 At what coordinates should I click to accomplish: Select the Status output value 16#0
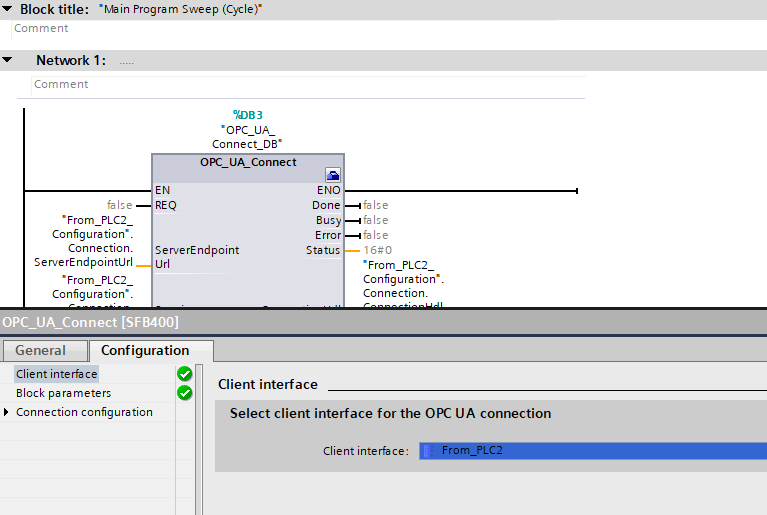point(377,250)
